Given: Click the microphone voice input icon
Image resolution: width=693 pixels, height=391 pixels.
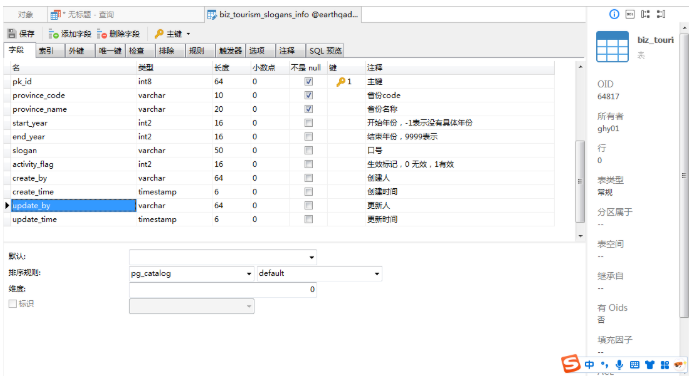Looking at the screenshot, I should pyautogui.click(x=619, y=364).
